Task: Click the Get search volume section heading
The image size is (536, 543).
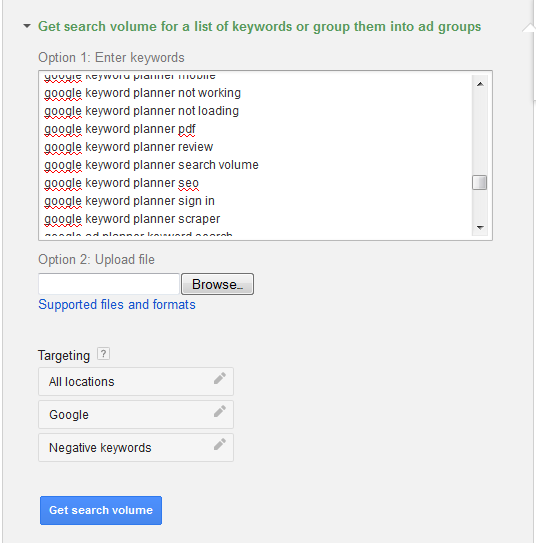Action: pos(259,27)
